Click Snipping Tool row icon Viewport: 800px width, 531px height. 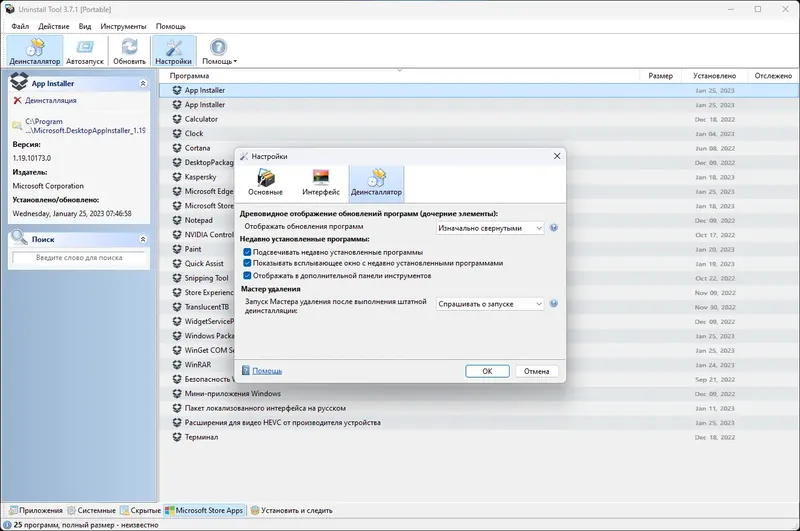click(x=177, y=278)
